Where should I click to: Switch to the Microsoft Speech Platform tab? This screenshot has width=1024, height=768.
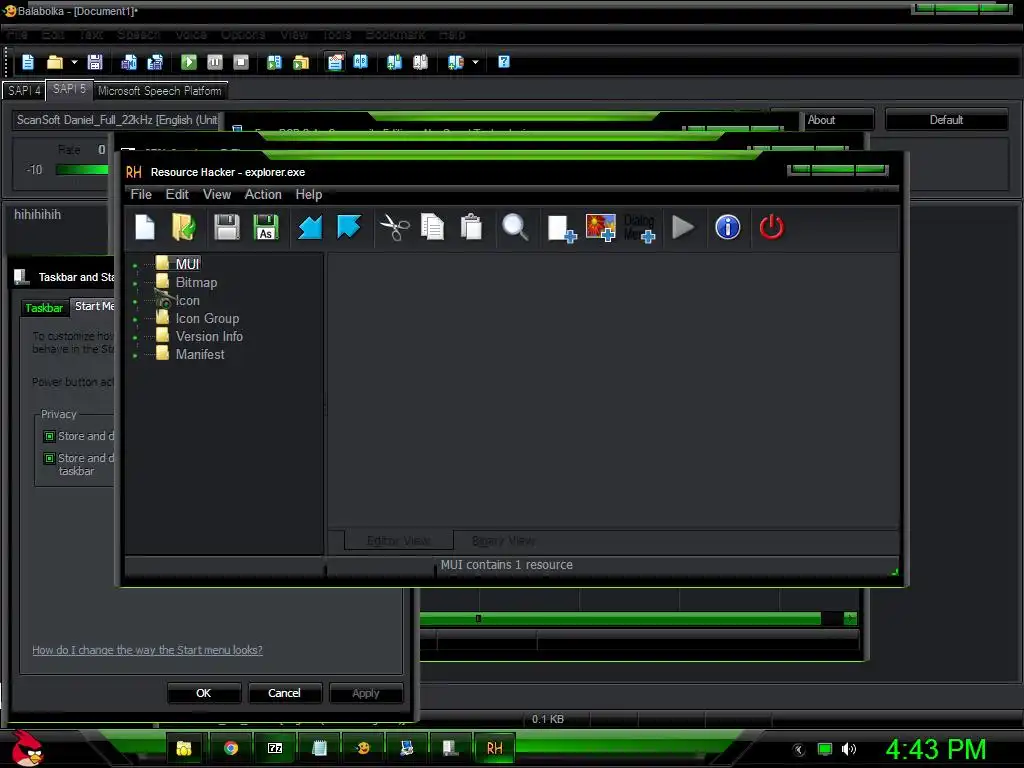(x=160, y=91)
